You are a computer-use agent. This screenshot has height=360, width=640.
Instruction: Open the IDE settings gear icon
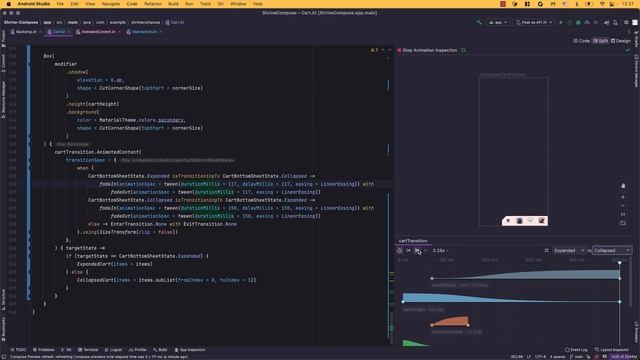click(x=626, y=22)
